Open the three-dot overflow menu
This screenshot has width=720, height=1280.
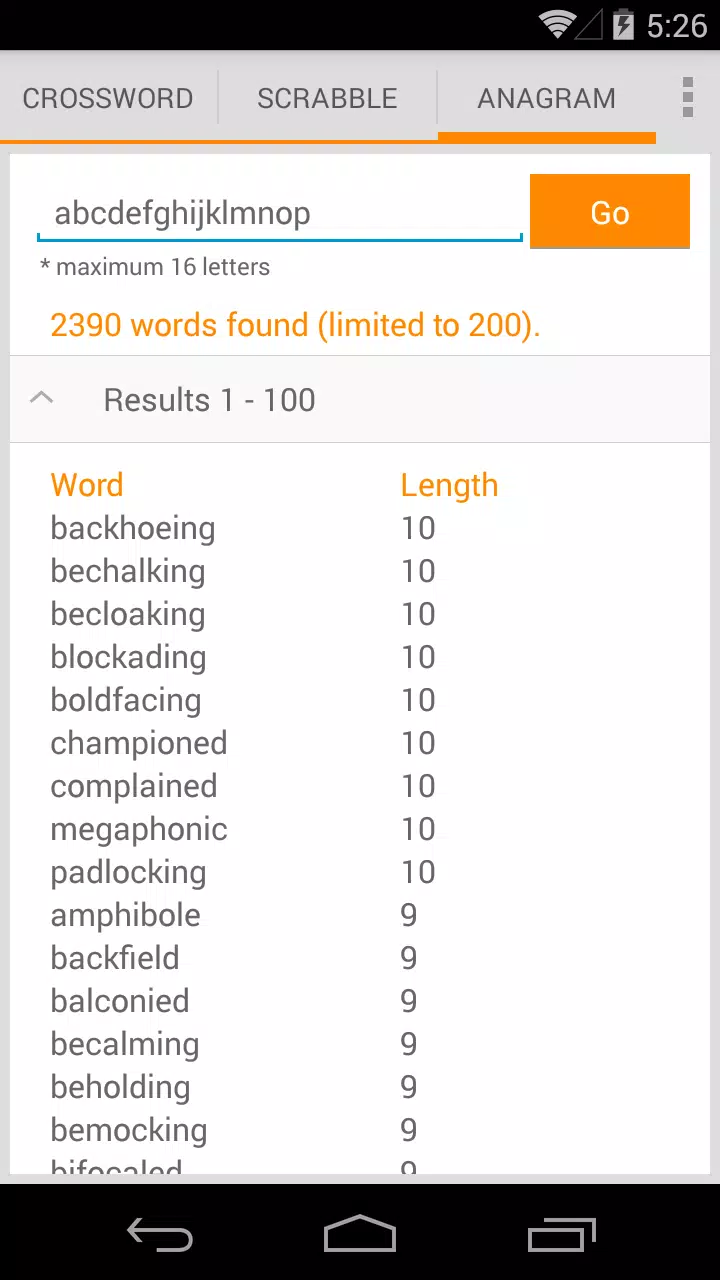[687, 97]
